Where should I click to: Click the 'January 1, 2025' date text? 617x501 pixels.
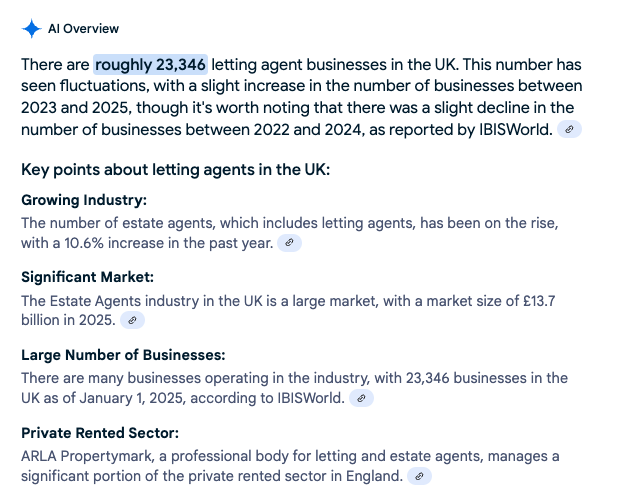[x=131, y=398]
